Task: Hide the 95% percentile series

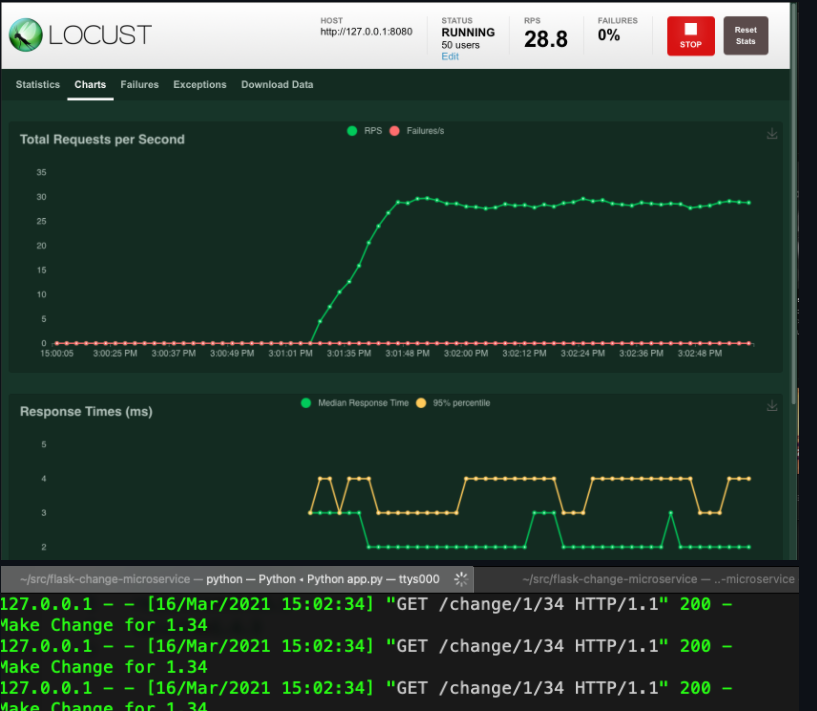Action: pos(454,403)
